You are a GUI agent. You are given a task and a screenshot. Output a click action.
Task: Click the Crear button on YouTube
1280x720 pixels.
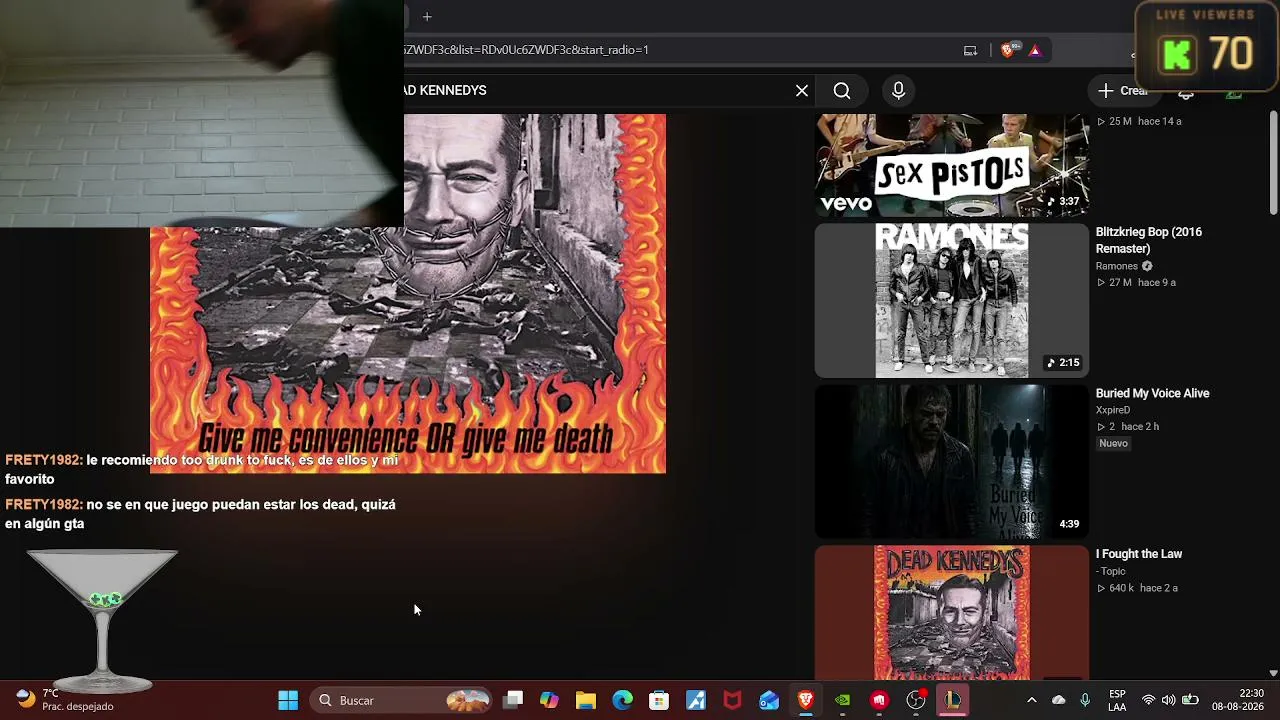point(1122,91)
